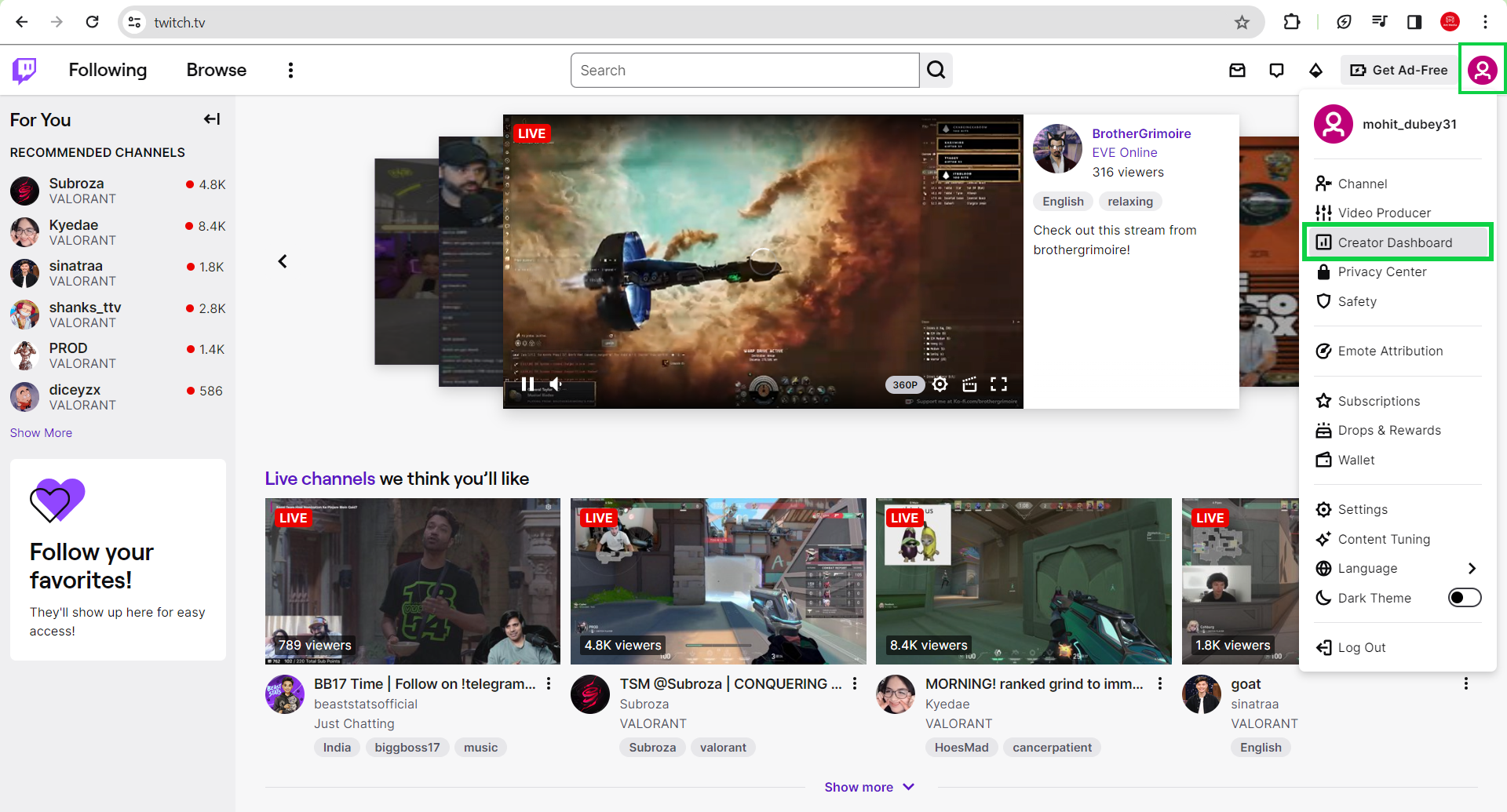Viewport: 1507px width, 812px height.
Task: Mute the featured stream volume
Action: point(556,384)
